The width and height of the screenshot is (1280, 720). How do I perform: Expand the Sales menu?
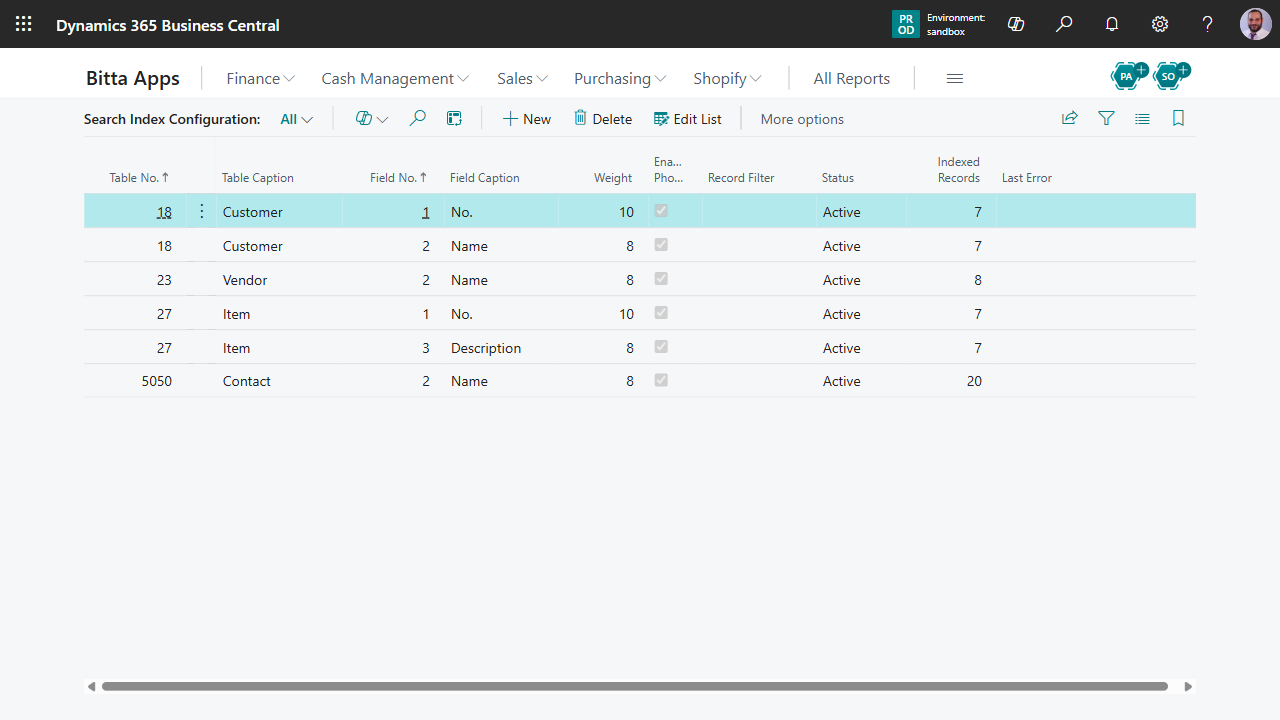pos(522,78)
